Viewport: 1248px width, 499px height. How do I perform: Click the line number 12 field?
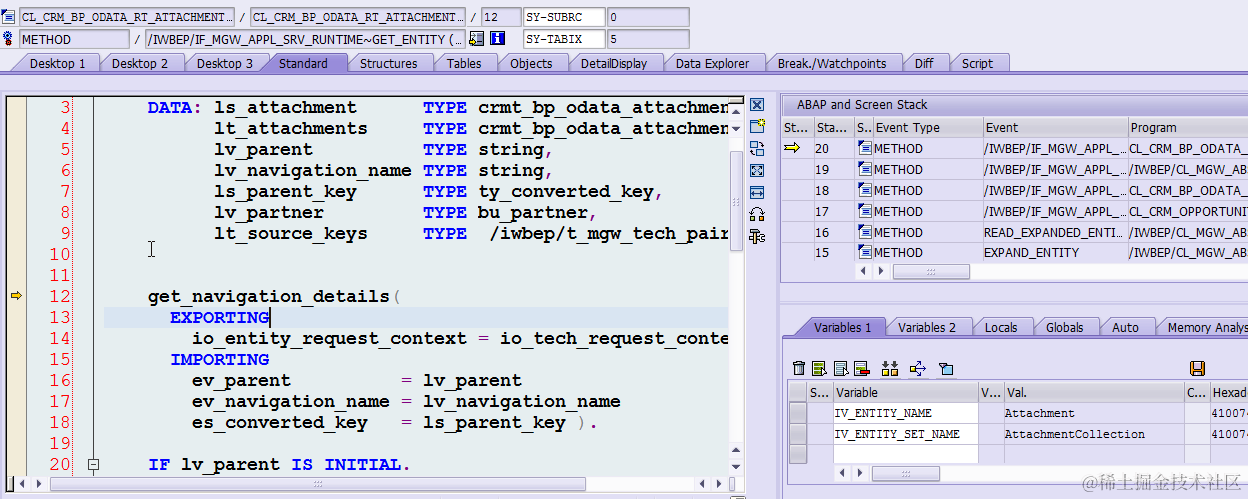click(500, 17)
